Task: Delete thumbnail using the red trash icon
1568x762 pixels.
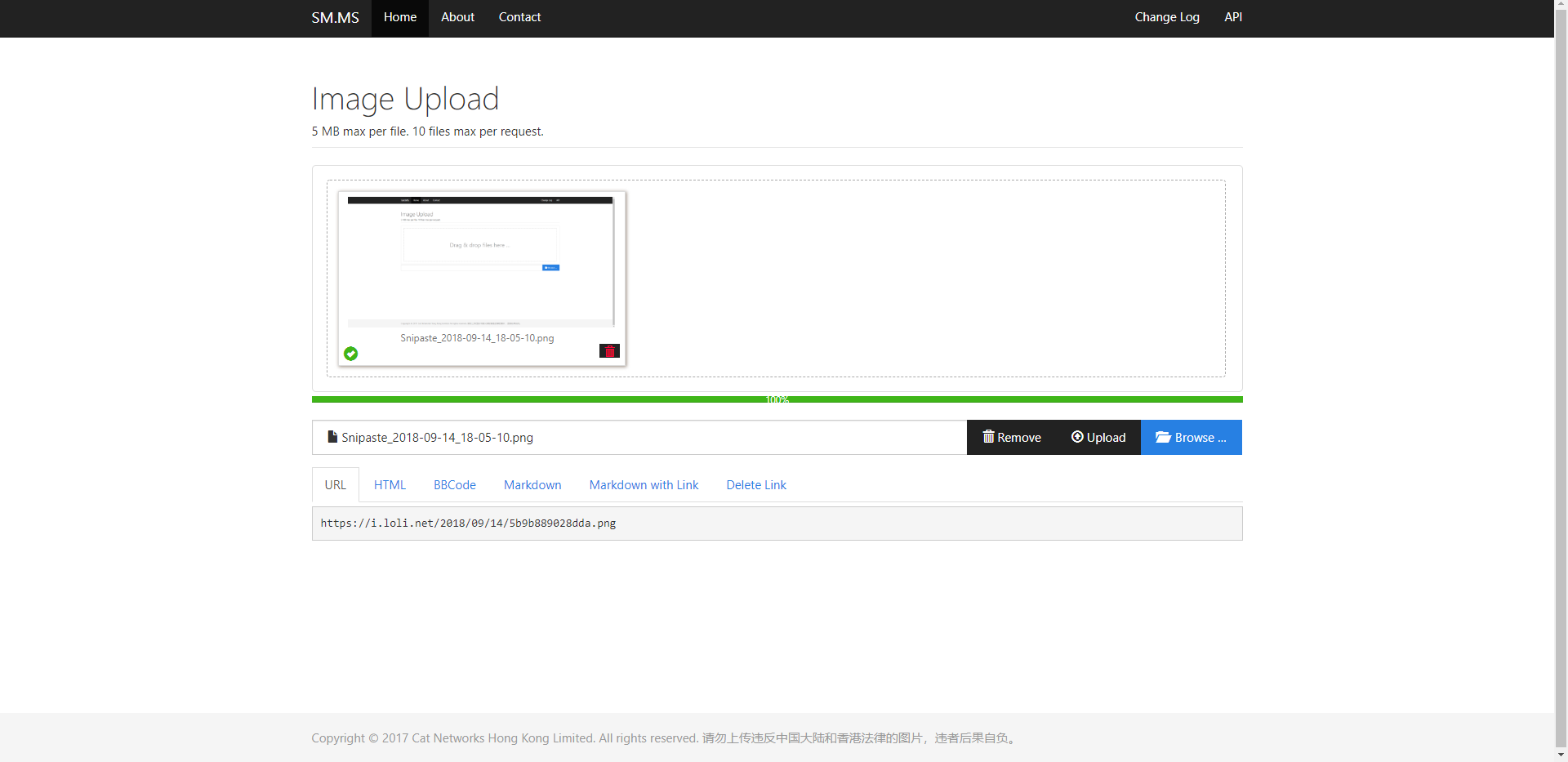Action: click(609, 351)
